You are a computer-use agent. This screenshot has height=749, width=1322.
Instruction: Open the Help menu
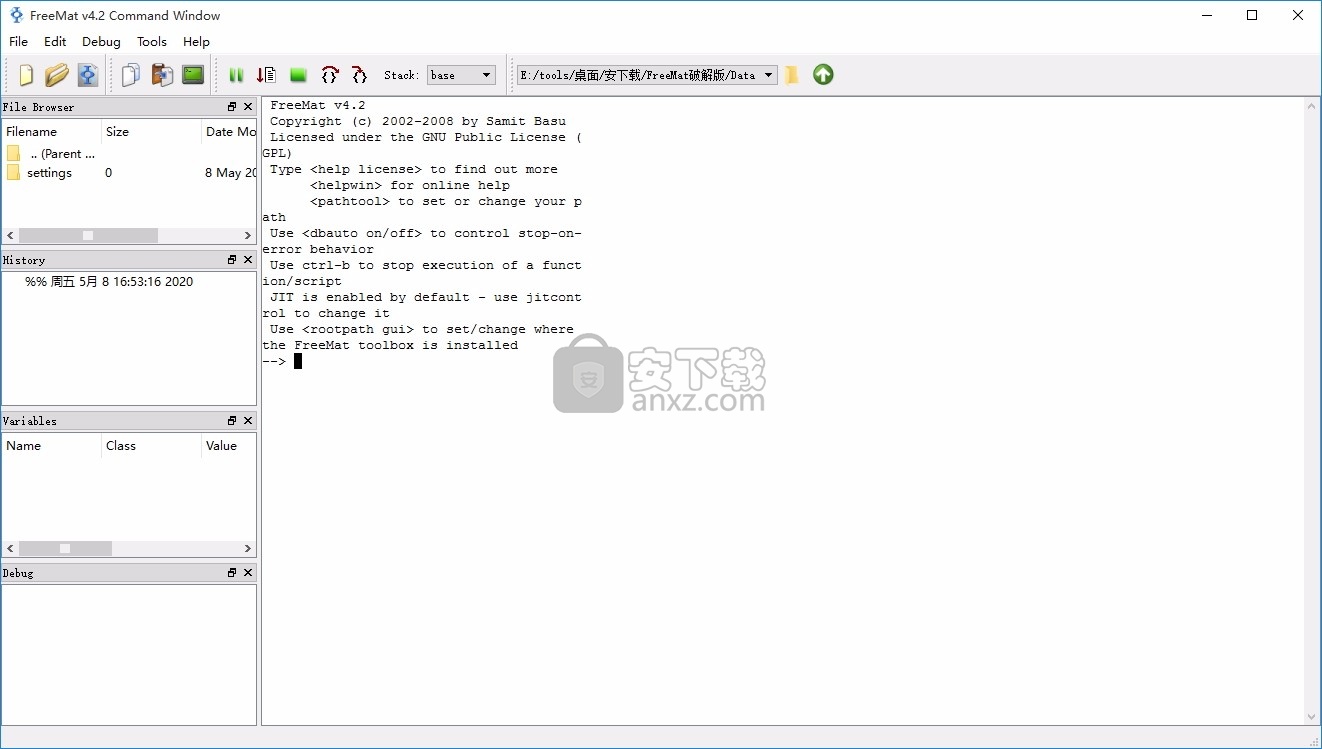(196, 41)
